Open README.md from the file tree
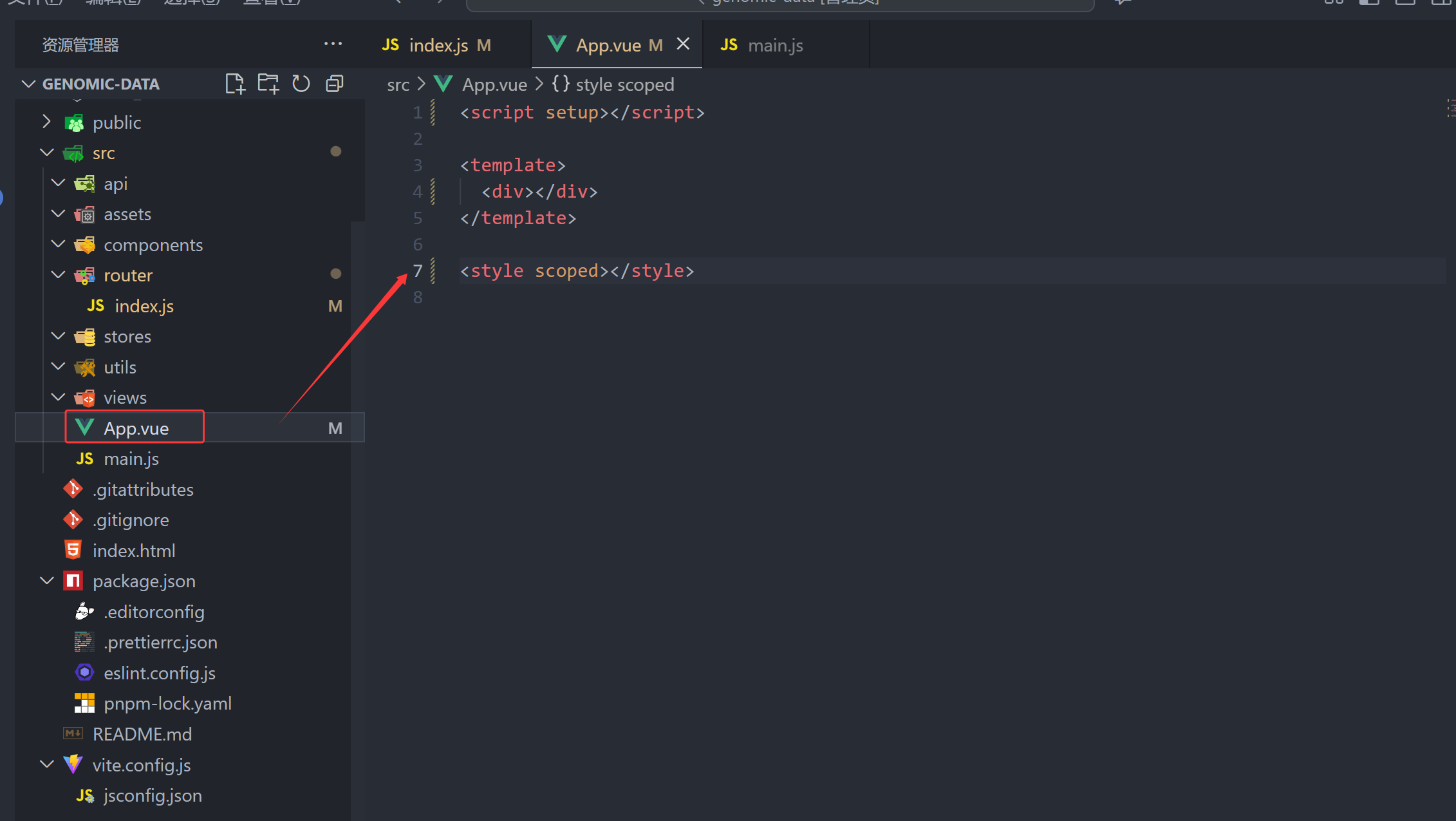1456x821 pixels. 142,734
